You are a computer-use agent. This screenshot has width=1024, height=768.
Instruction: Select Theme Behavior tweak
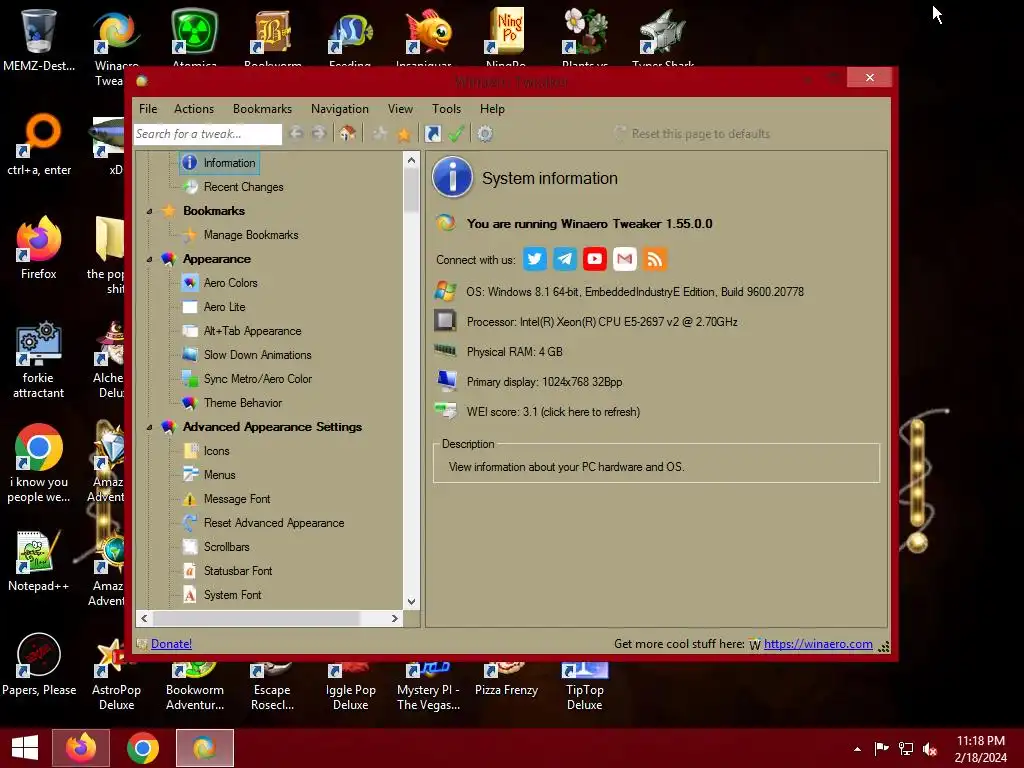243,403
